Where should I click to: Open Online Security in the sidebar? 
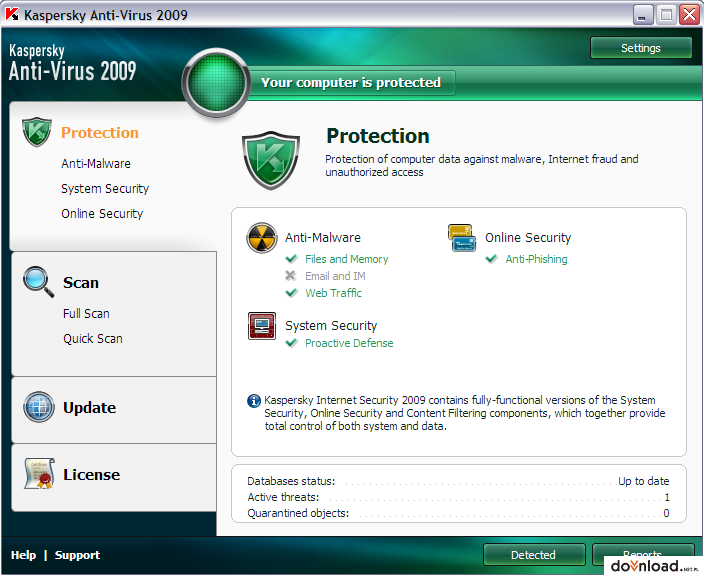click(x=102, y=214)
